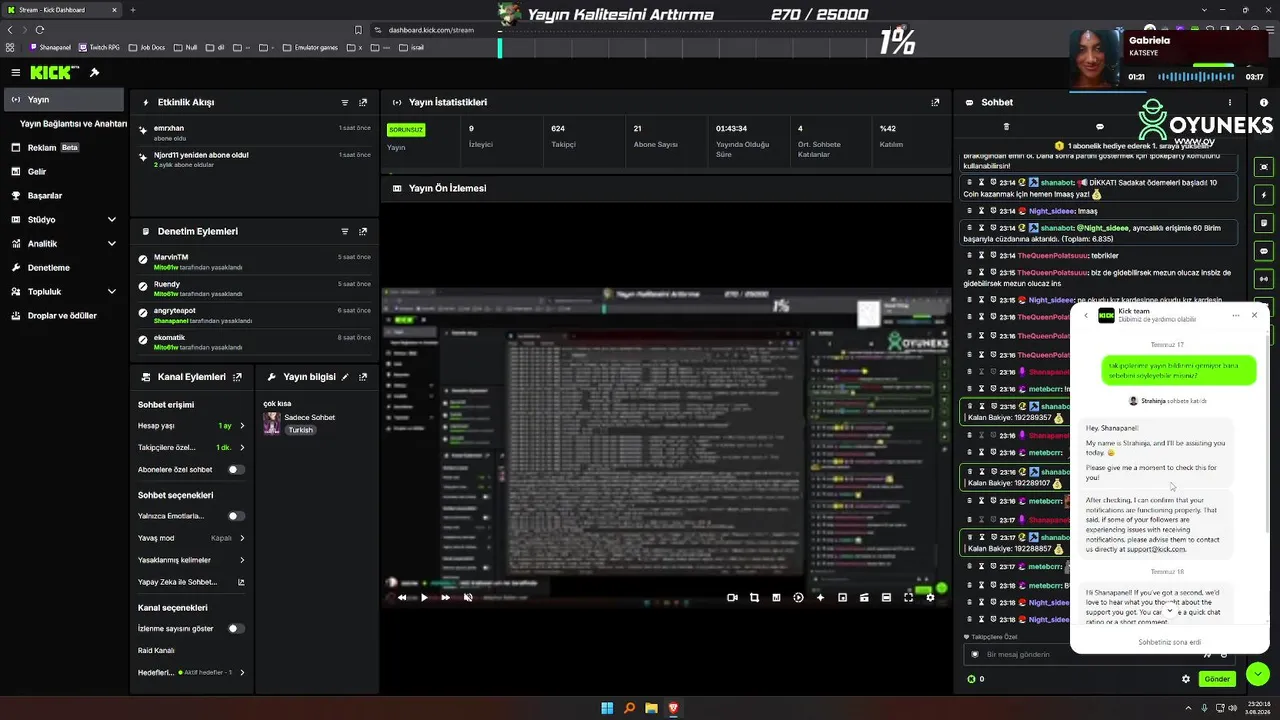Open the Kick hamburger menu
The width and height of the screenshot is (1280, 720).
pos(16,72)
